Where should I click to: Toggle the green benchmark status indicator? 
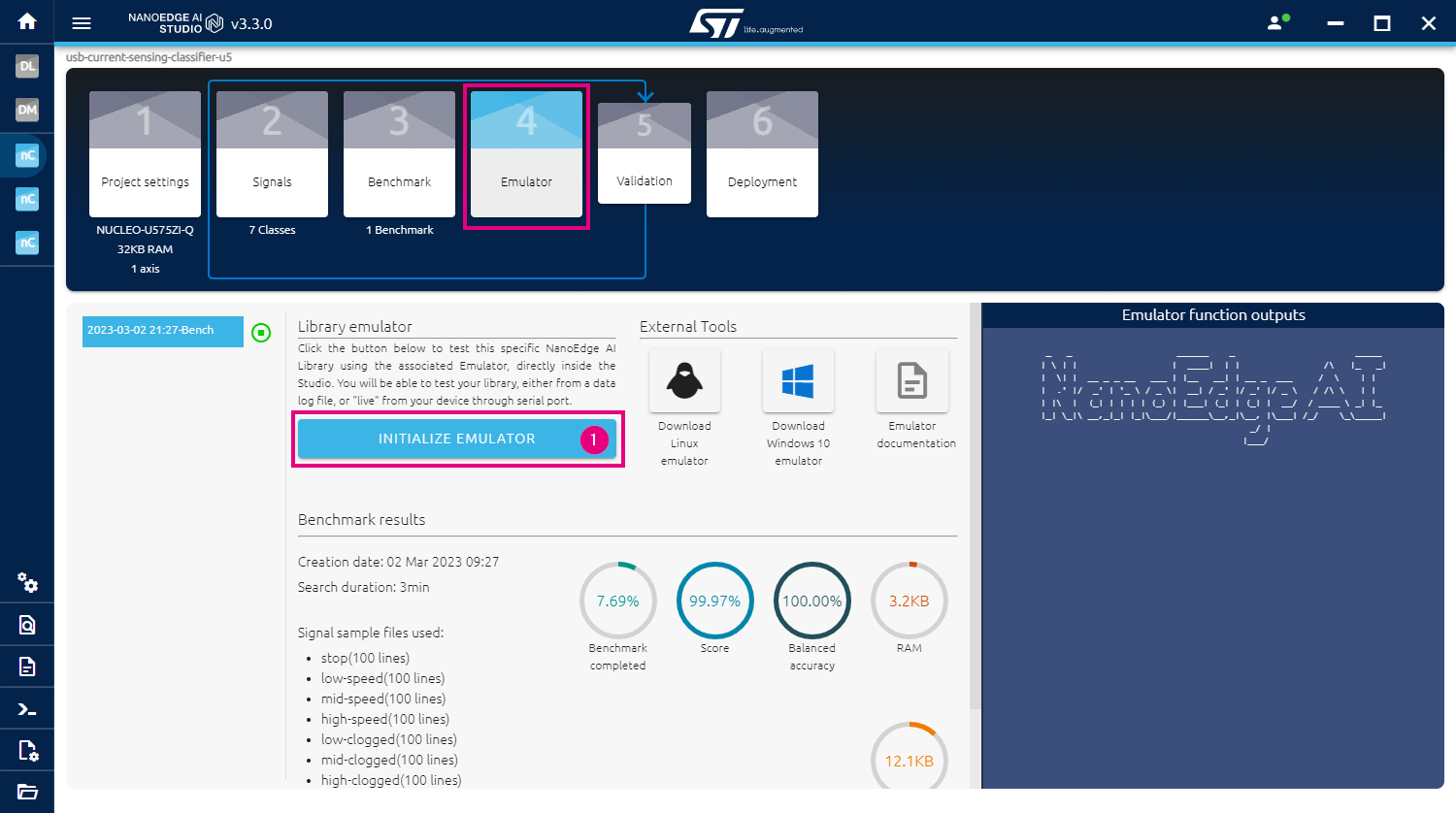[261, 333]
